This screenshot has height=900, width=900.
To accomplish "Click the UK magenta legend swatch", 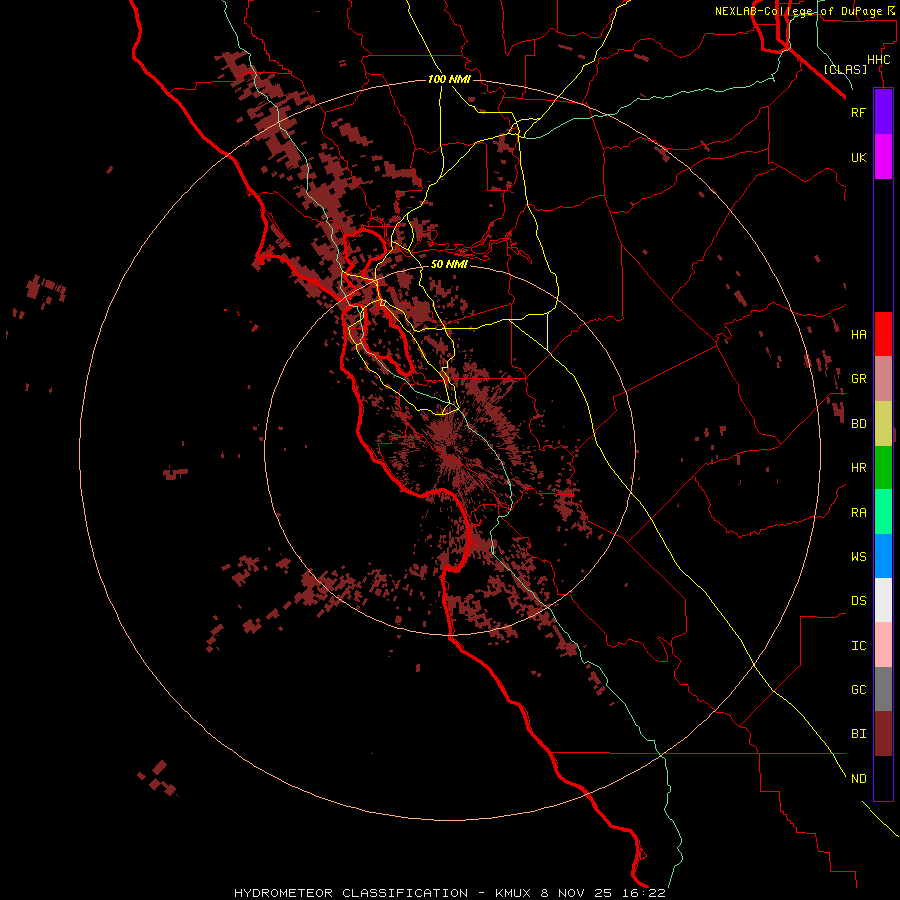I will pos(883,157).
